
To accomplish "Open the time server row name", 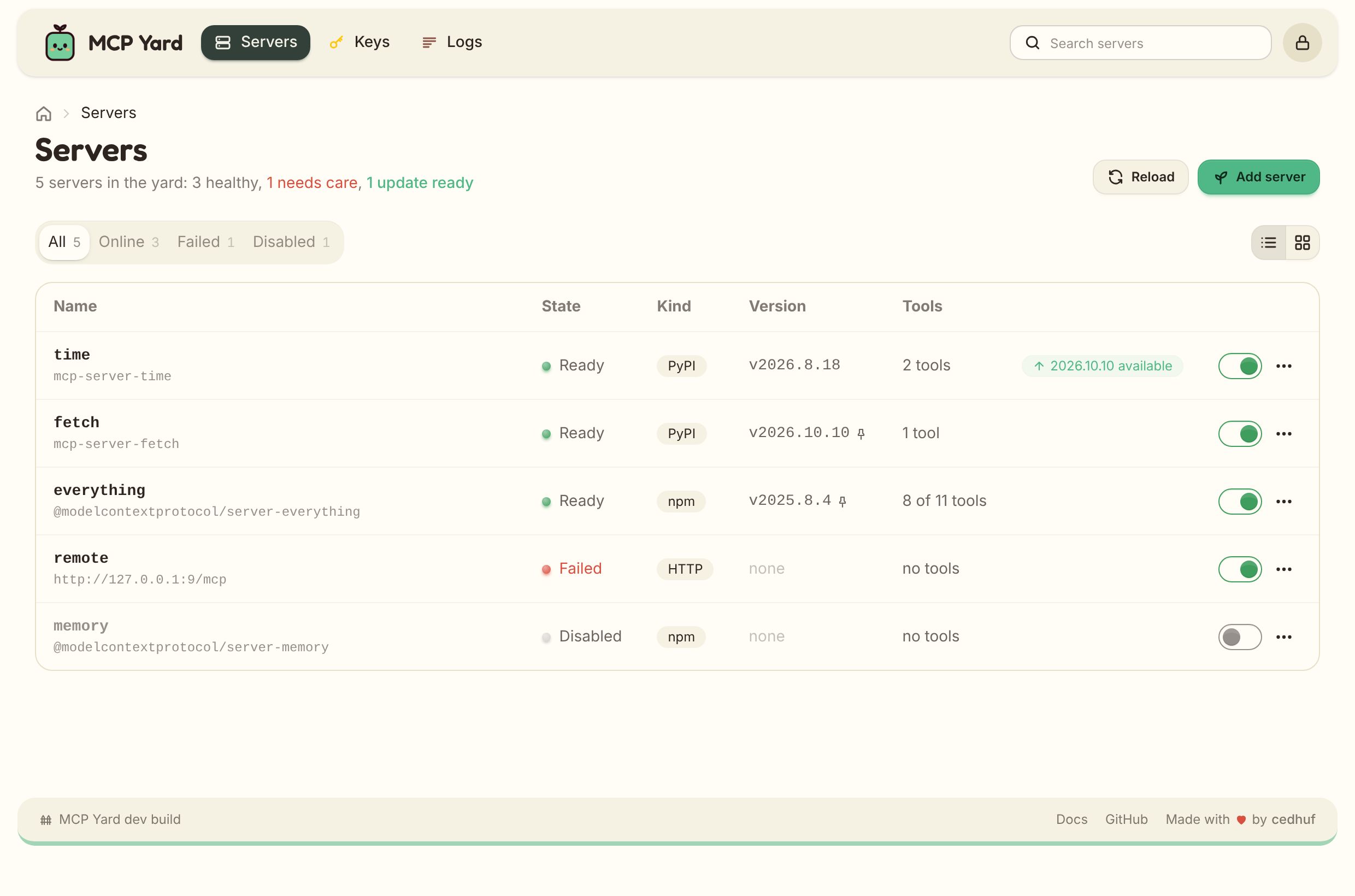I will click(72, 355).
